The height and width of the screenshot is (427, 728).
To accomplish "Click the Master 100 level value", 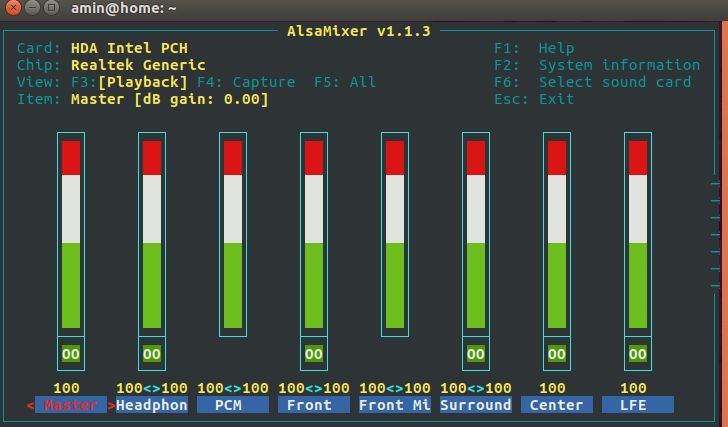I will (66, 388).
